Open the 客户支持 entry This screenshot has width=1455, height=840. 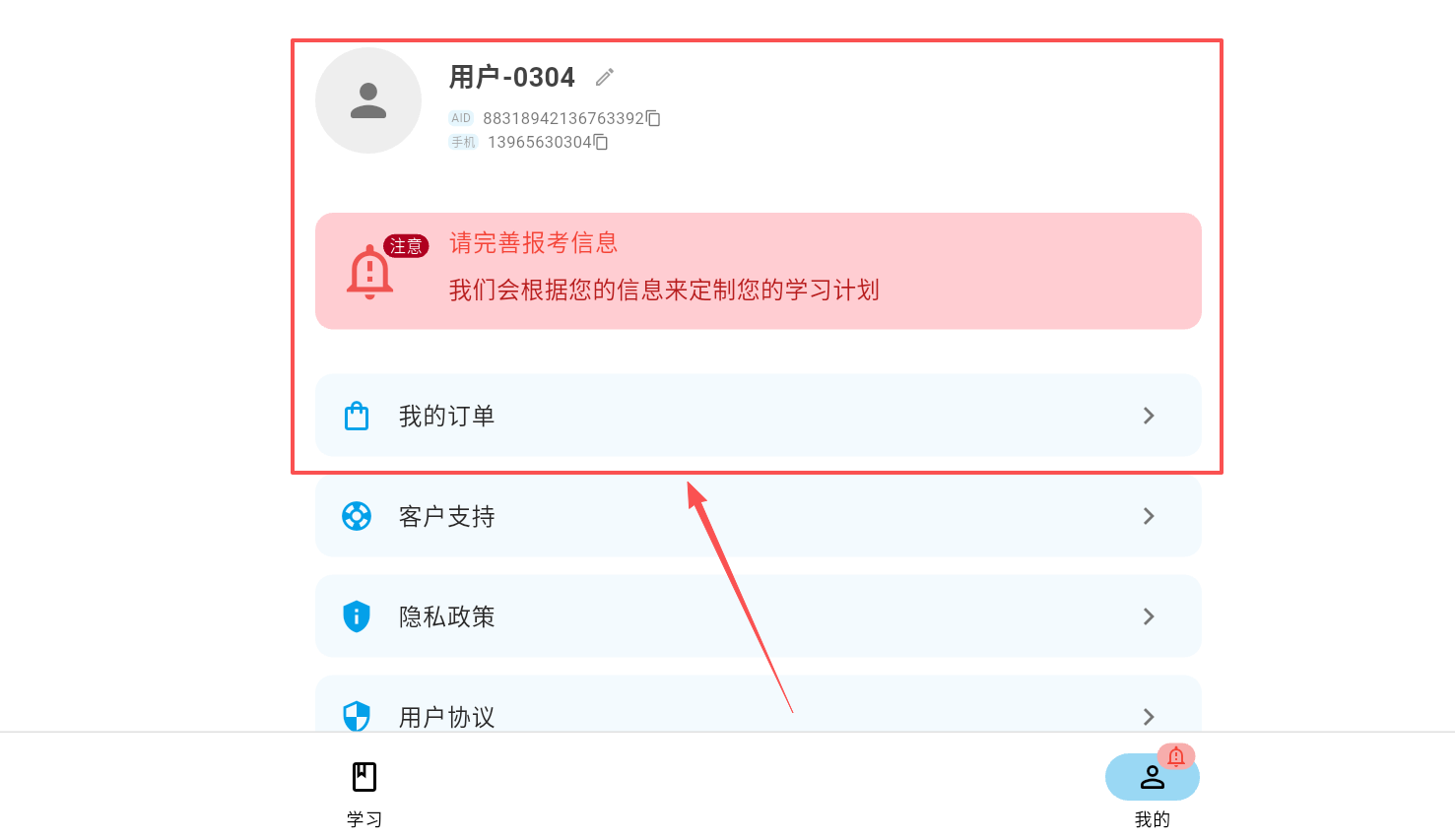(x=759, y=516)
